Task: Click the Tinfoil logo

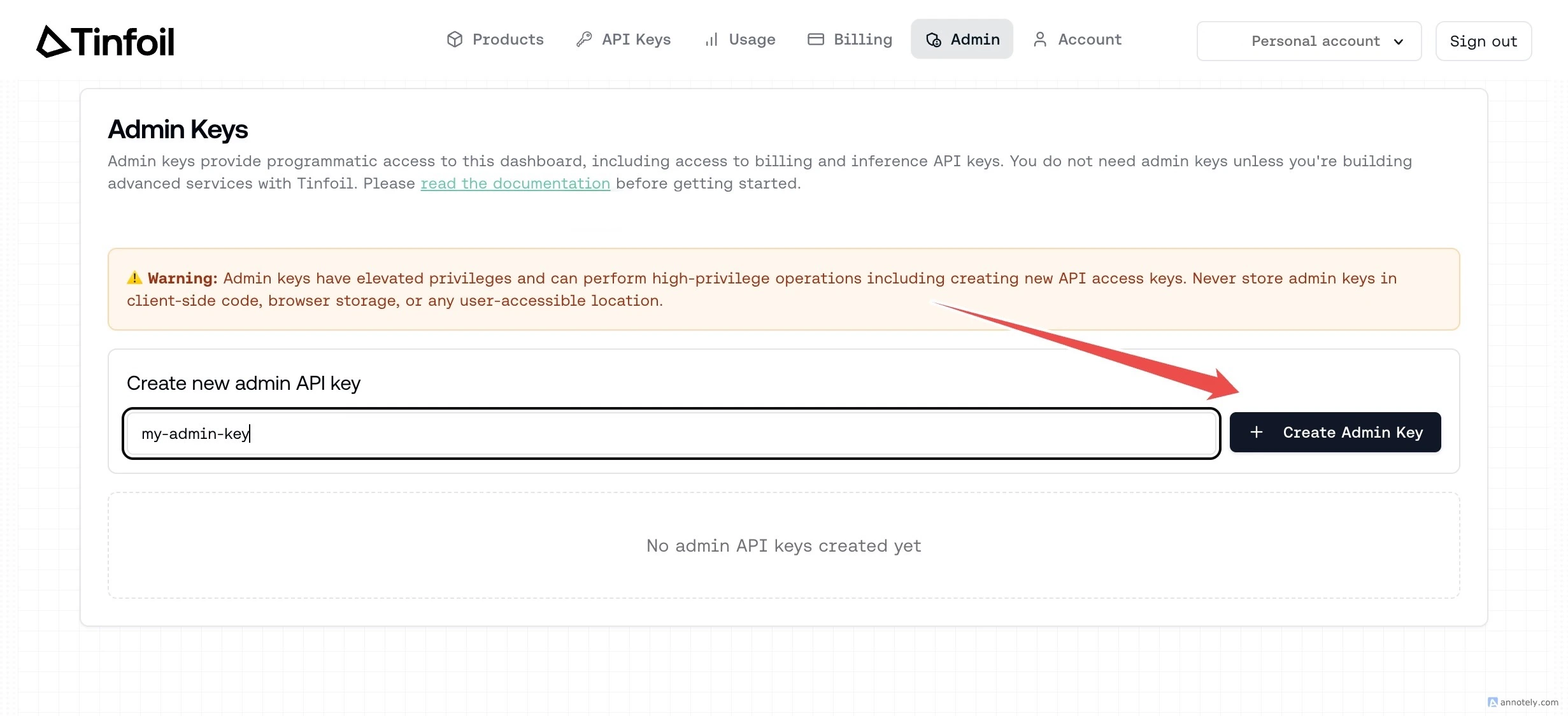Action: tap(105, 41)
